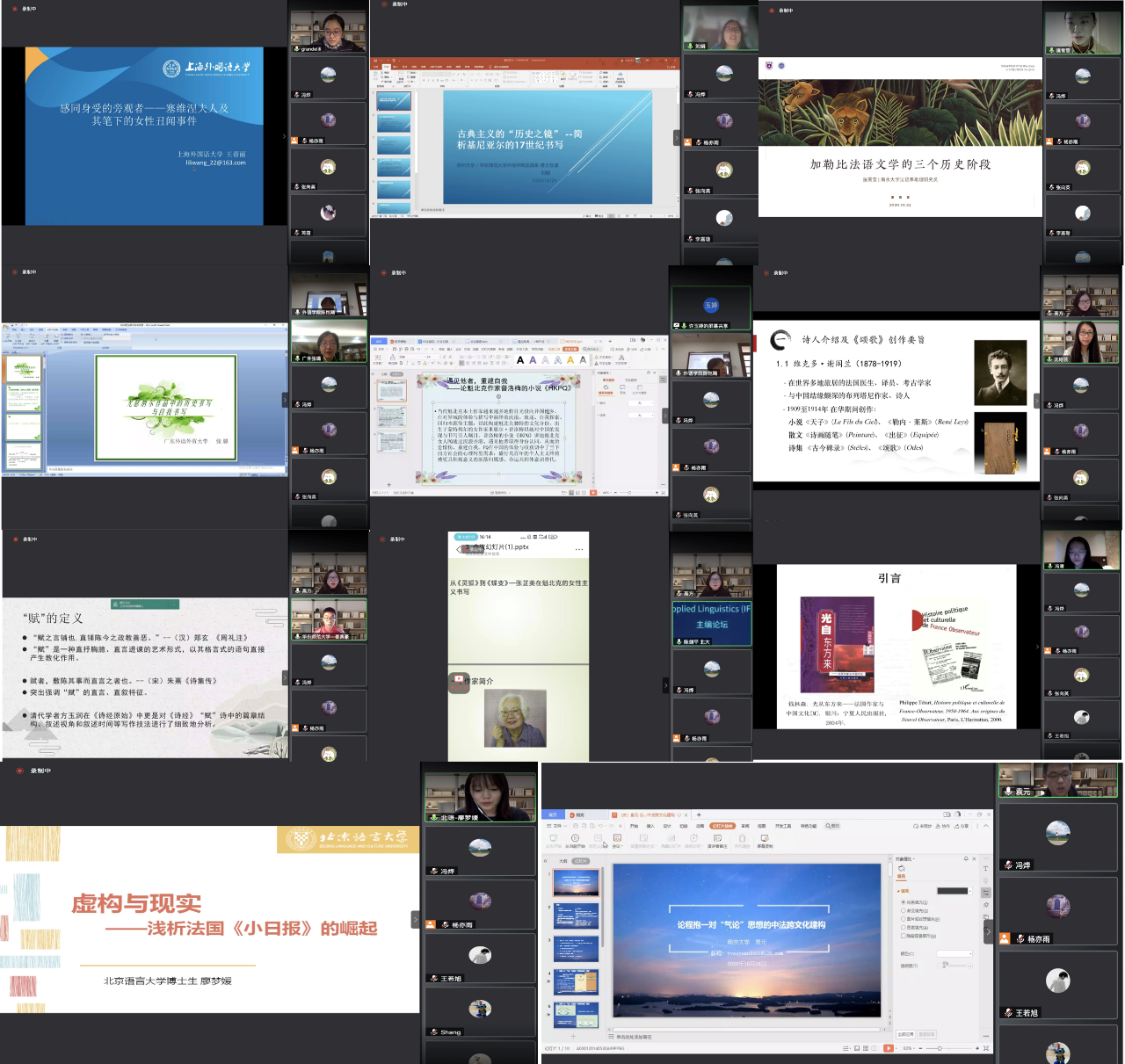
Task: Click the 分享 share button above the sky slide
Action: pyautogui.click(x=963, y=826)
